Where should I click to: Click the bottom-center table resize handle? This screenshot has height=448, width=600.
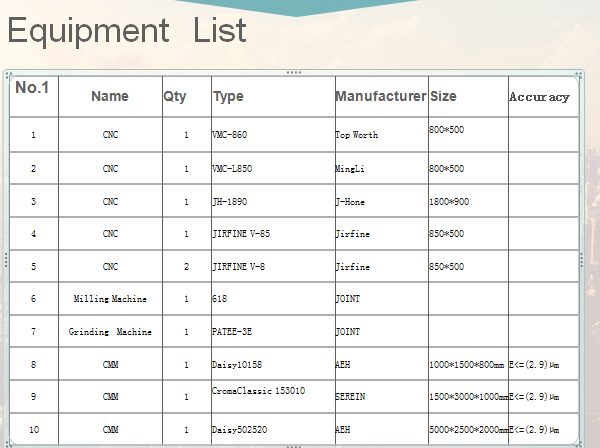click(x=293, y=445)
